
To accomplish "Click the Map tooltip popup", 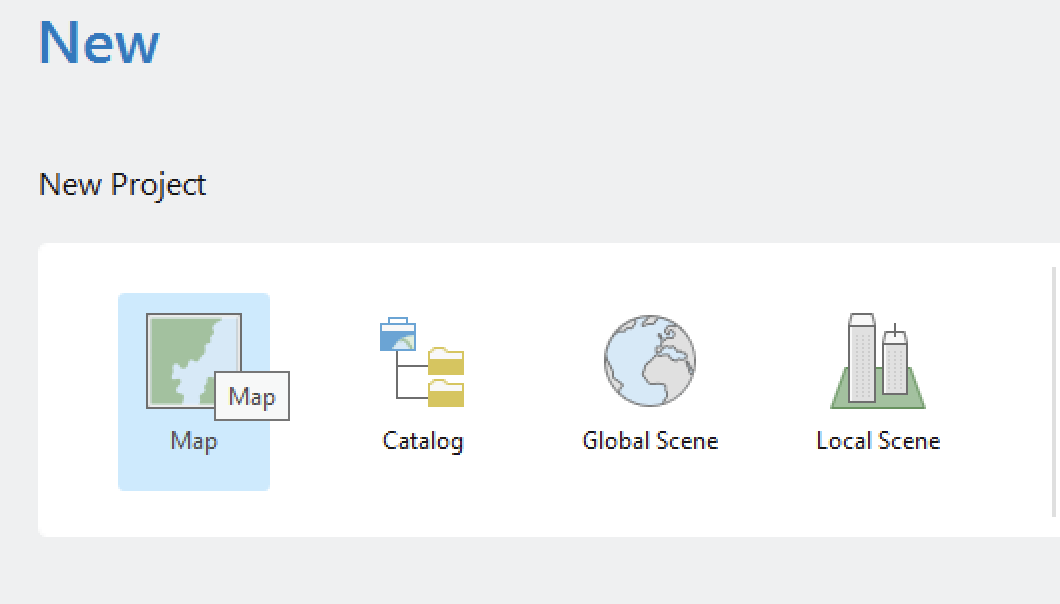I will [x=252, y=397].
